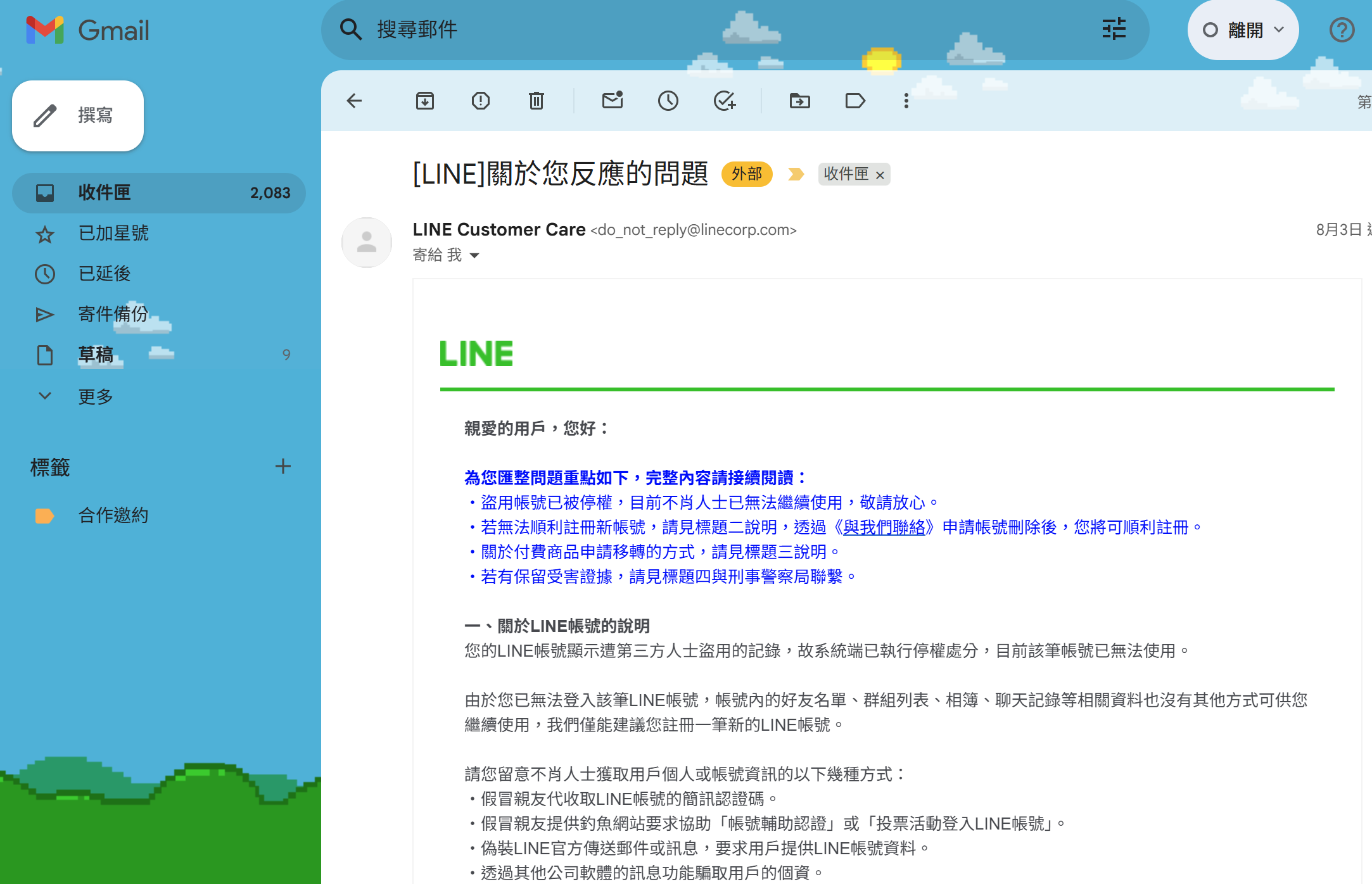Go to the 草稿 drafts folder

[x=96, y=355]
